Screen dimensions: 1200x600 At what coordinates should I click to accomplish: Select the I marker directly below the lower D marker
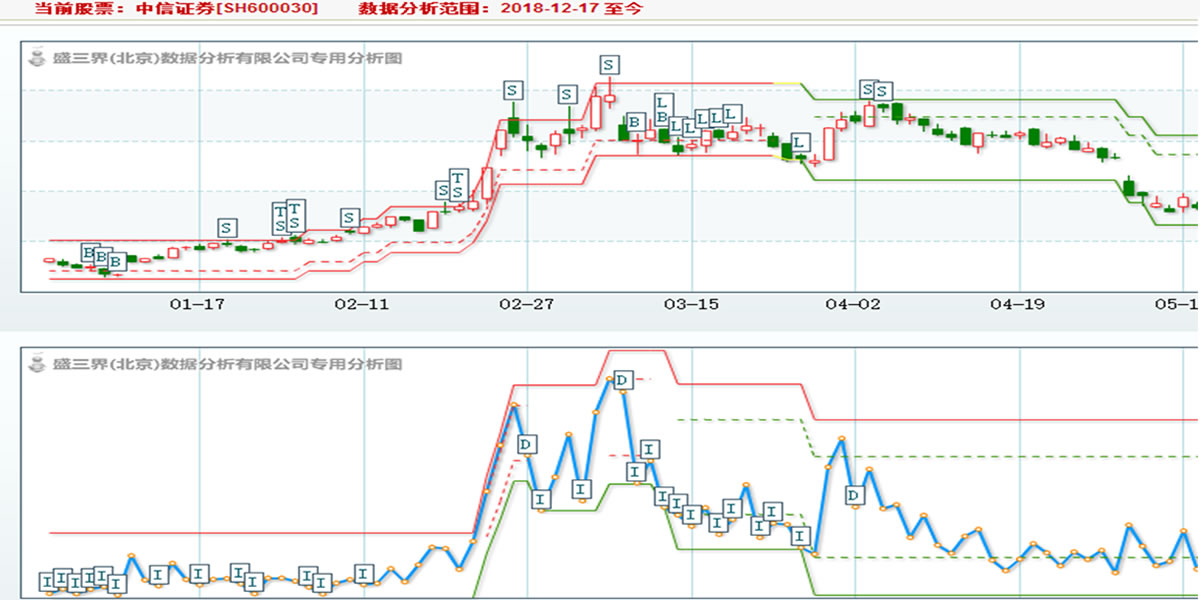[x=540, y=498]
